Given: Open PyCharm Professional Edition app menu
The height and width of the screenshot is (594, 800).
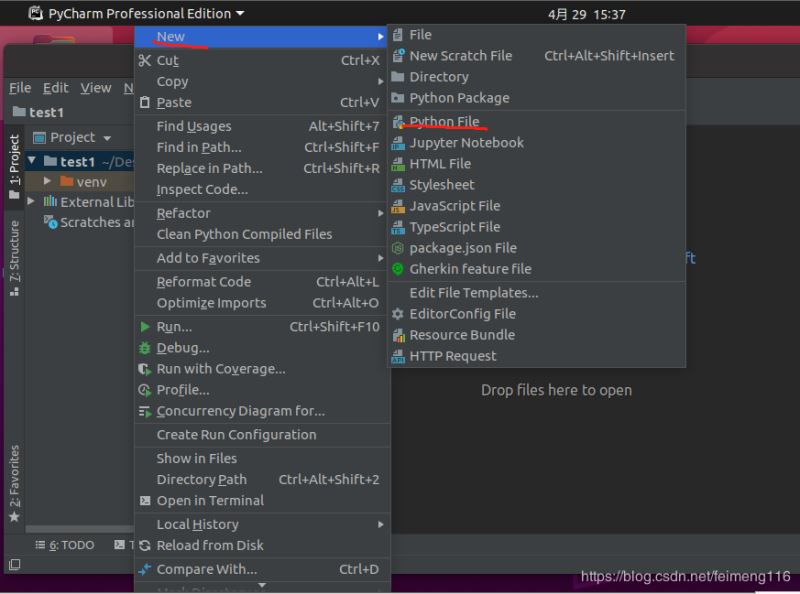Looking at the screenshot, I should click(137, 13).
